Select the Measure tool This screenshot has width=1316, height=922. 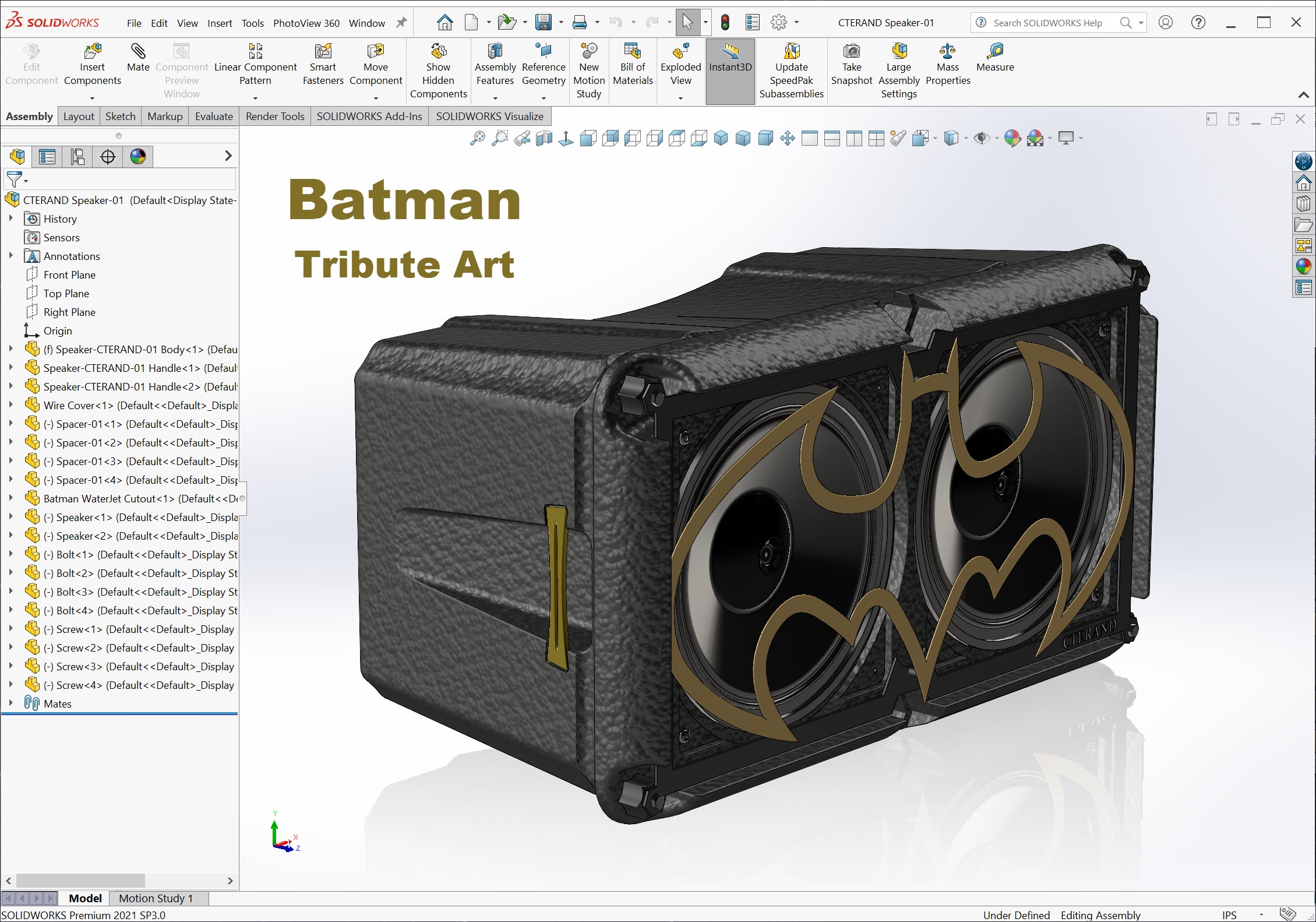coord(994,52)
